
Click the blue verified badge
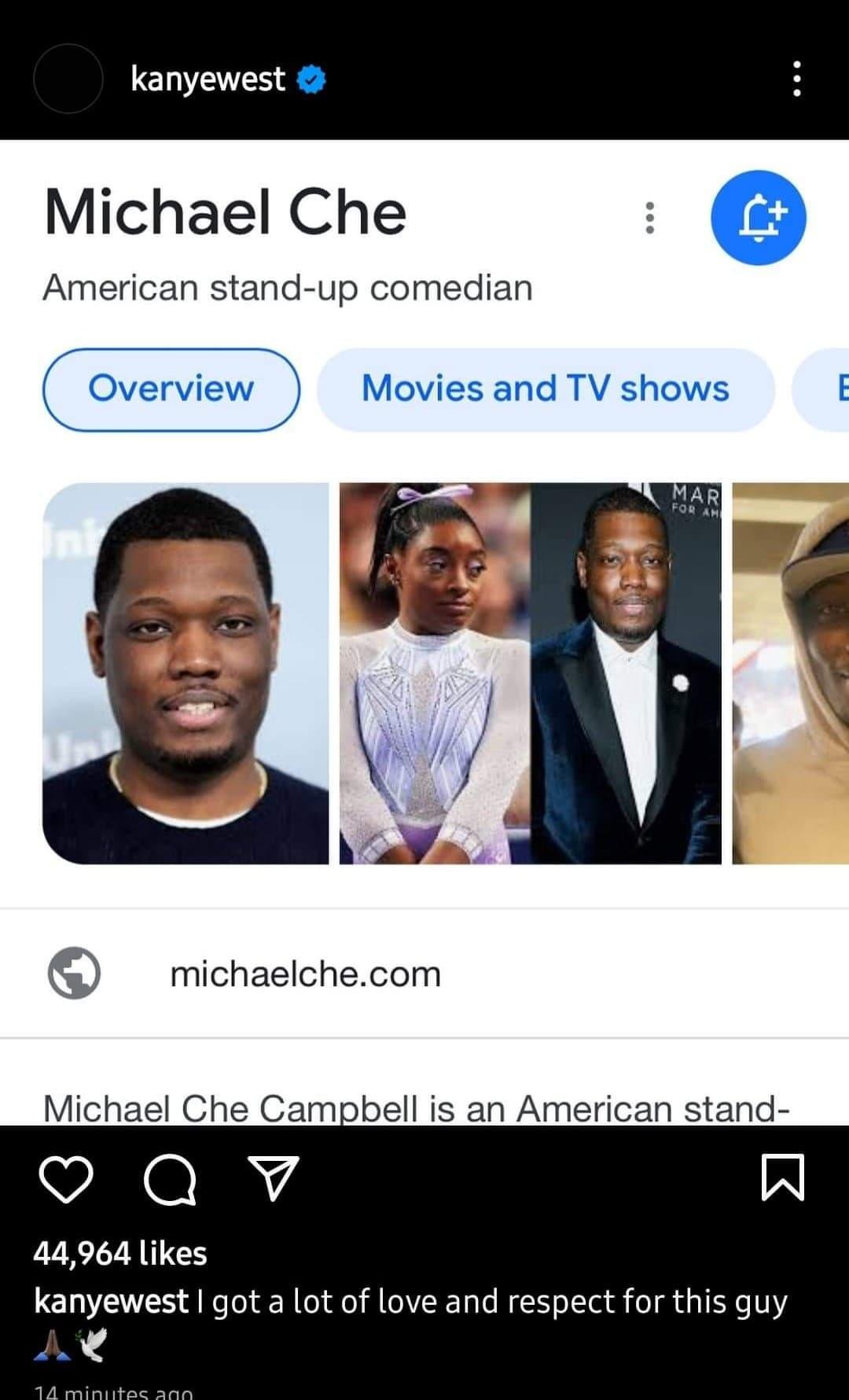312,79
